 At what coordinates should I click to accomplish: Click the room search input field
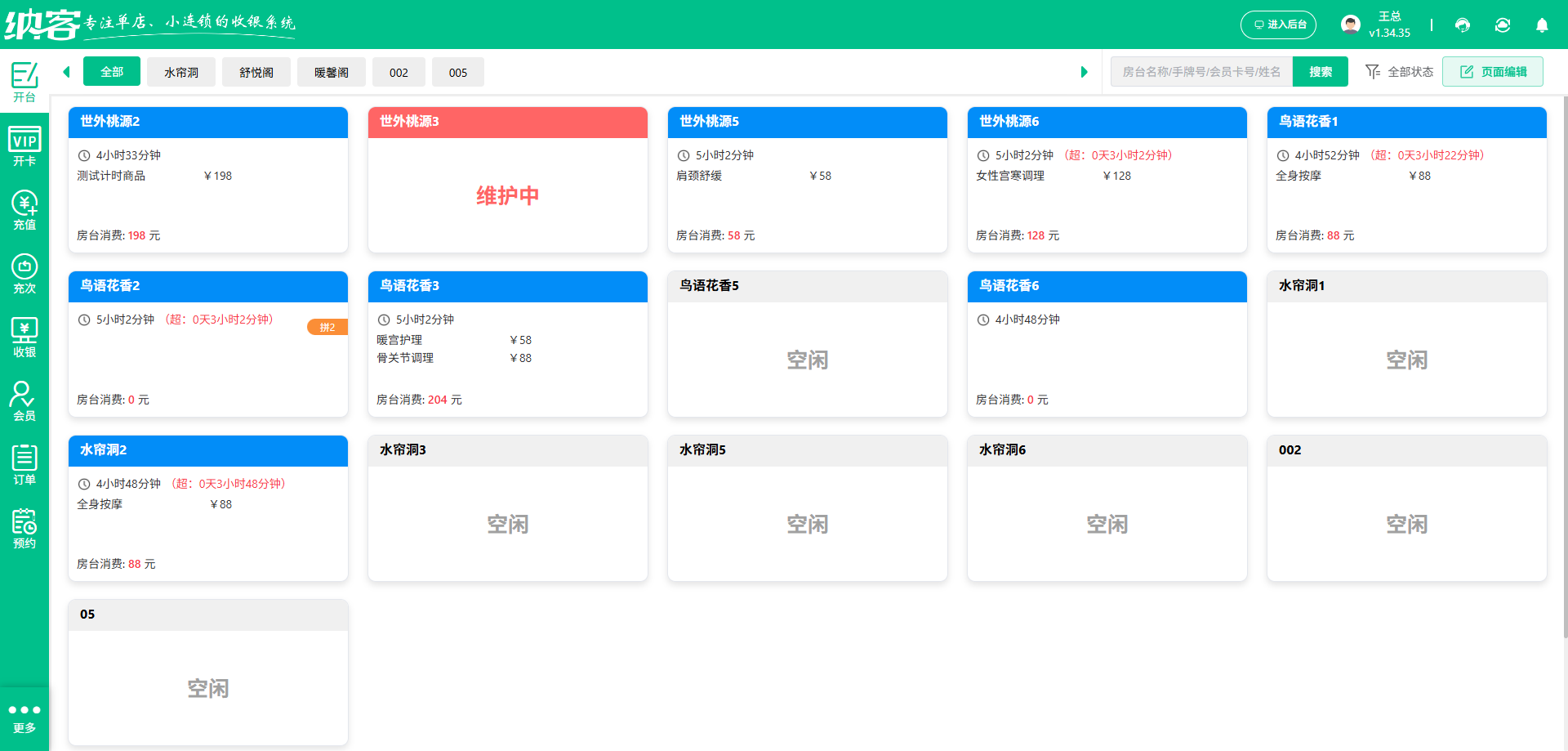coord(1200,71)
